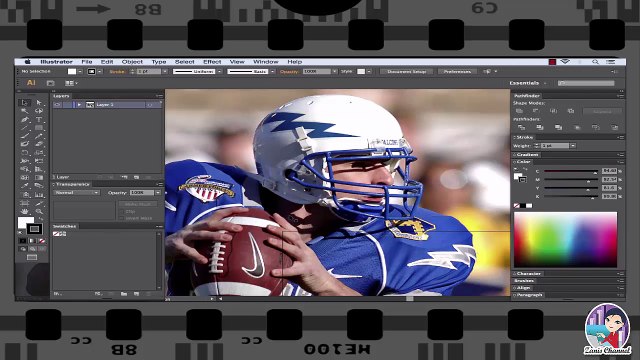
Task: Open the Spotlight search icon
Action: click(x=595, y=62)
